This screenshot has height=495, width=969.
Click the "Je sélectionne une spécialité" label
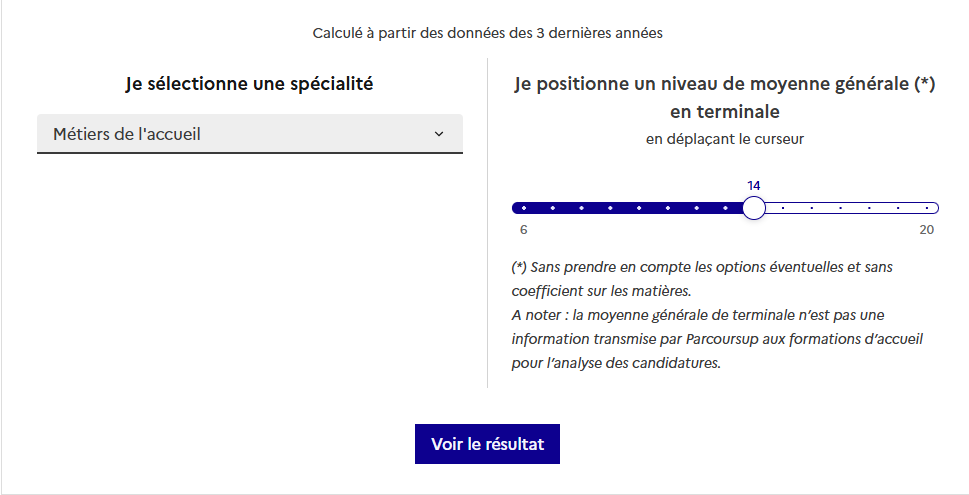249,84
